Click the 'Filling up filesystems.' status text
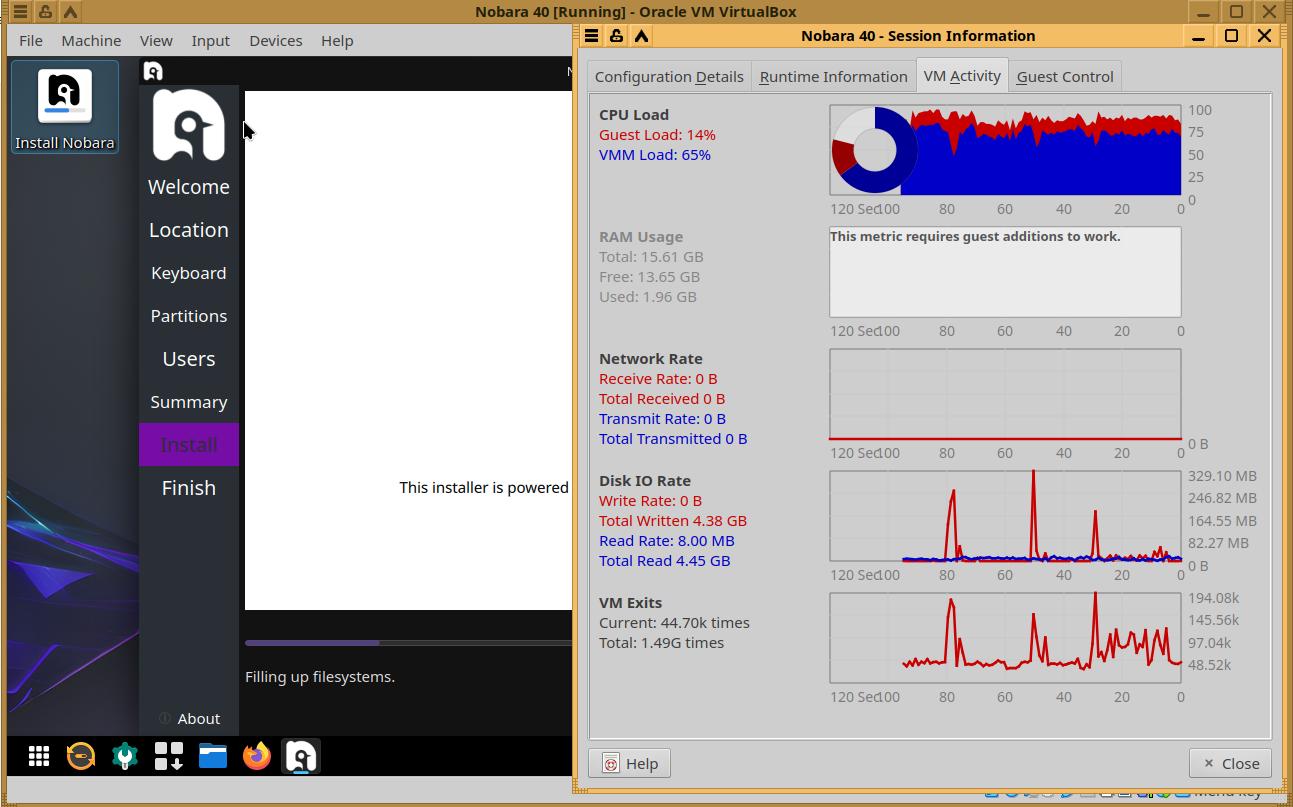 (320, 677)
